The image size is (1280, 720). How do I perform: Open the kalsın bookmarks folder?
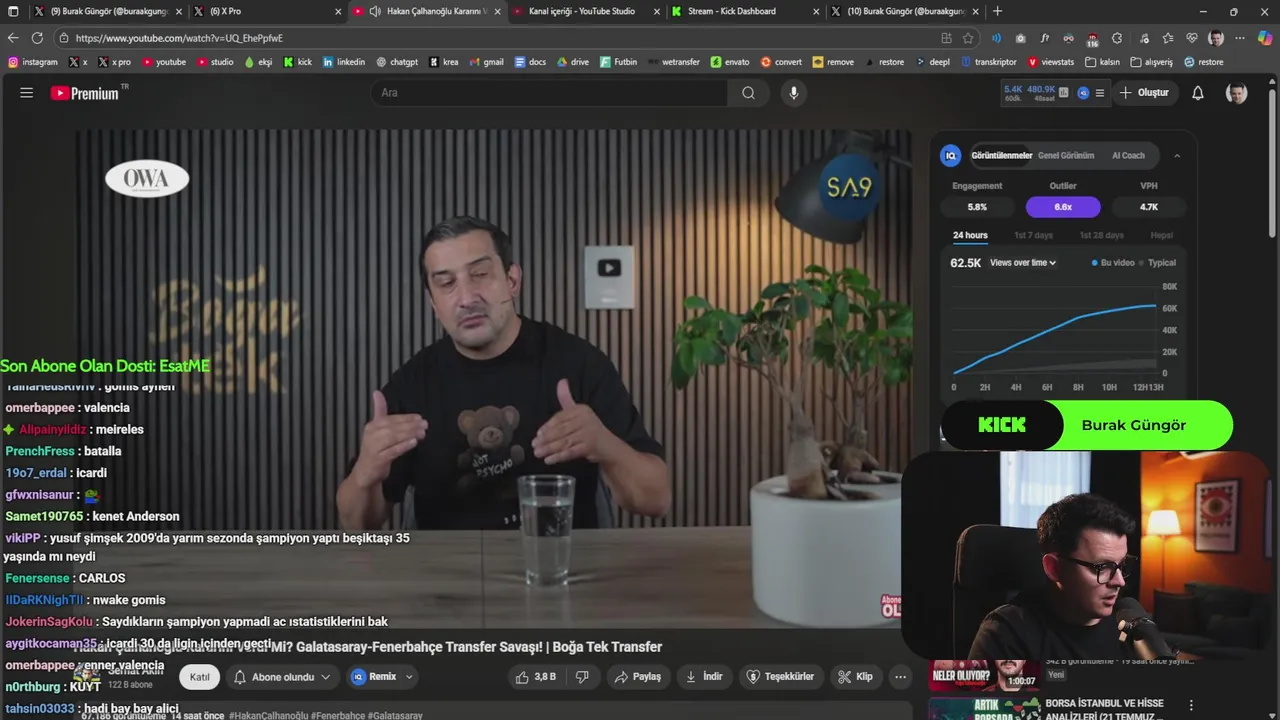tap(1102, 62)
